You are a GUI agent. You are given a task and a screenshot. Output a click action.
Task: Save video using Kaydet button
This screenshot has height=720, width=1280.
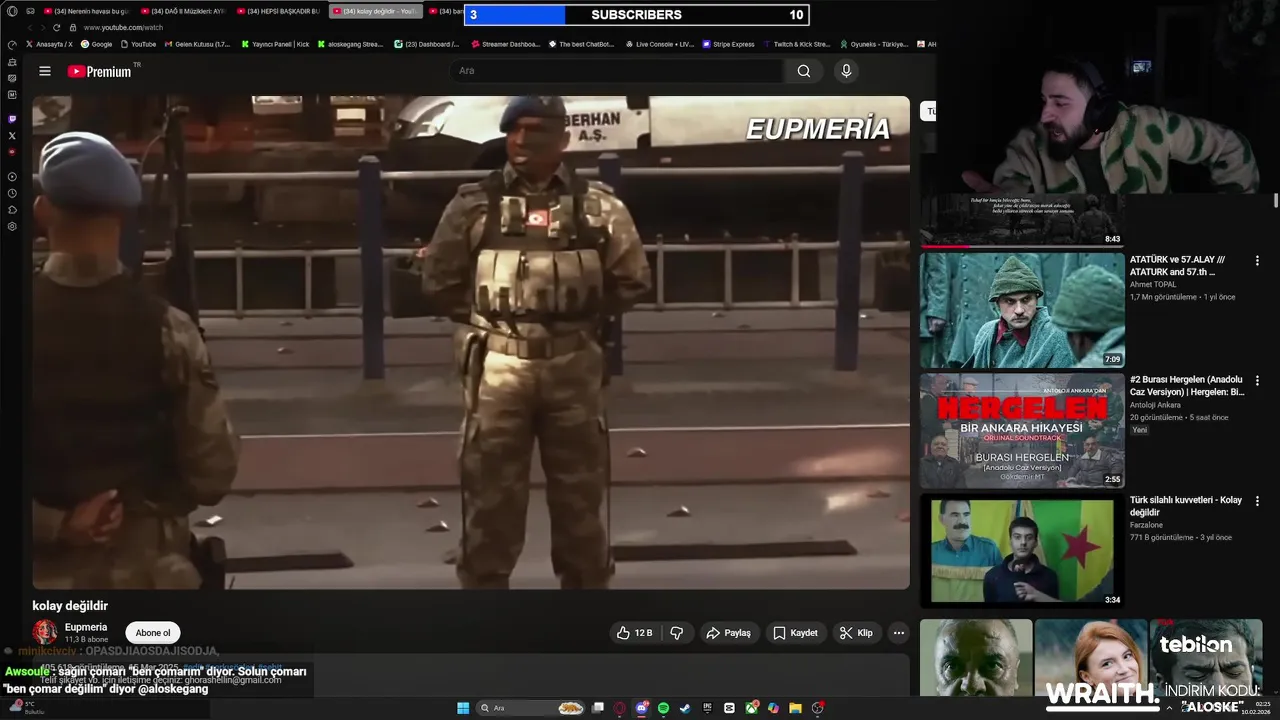[x=795, y=633]
